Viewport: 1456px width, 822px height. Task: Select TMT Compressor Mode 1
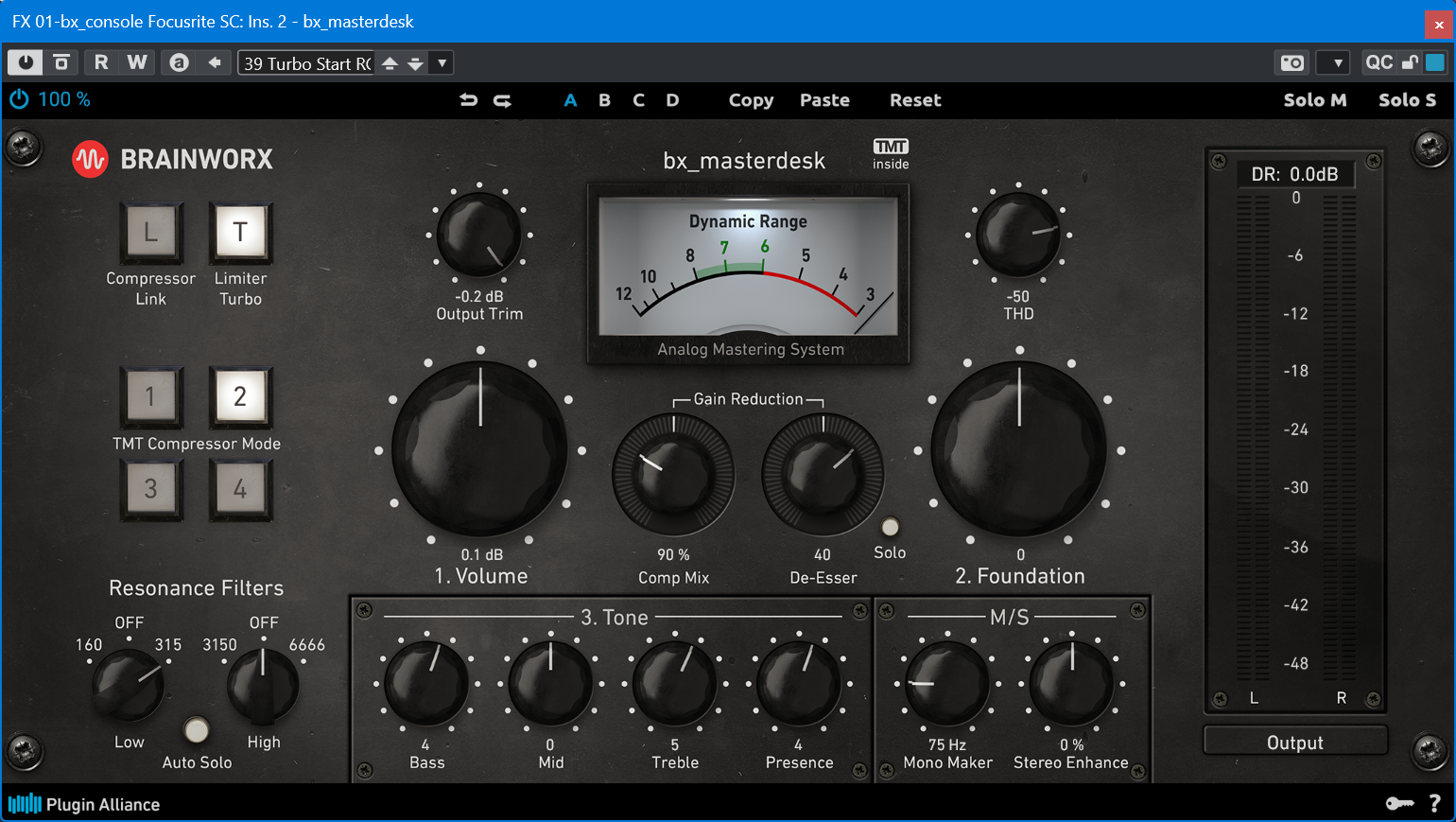tap(150, 396)
